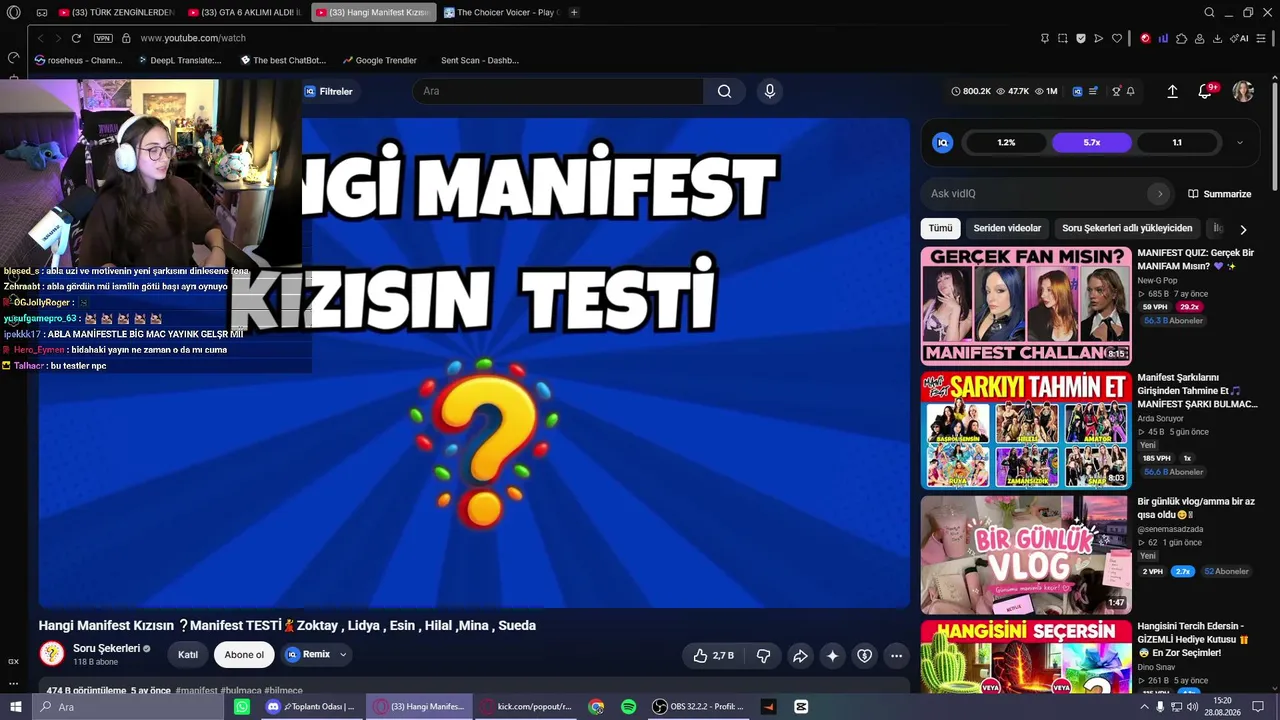Screen dimensions: 1280x720
Task: Open 'Hangisini Tercih Edersin' video title
Action: (1193, 639)
